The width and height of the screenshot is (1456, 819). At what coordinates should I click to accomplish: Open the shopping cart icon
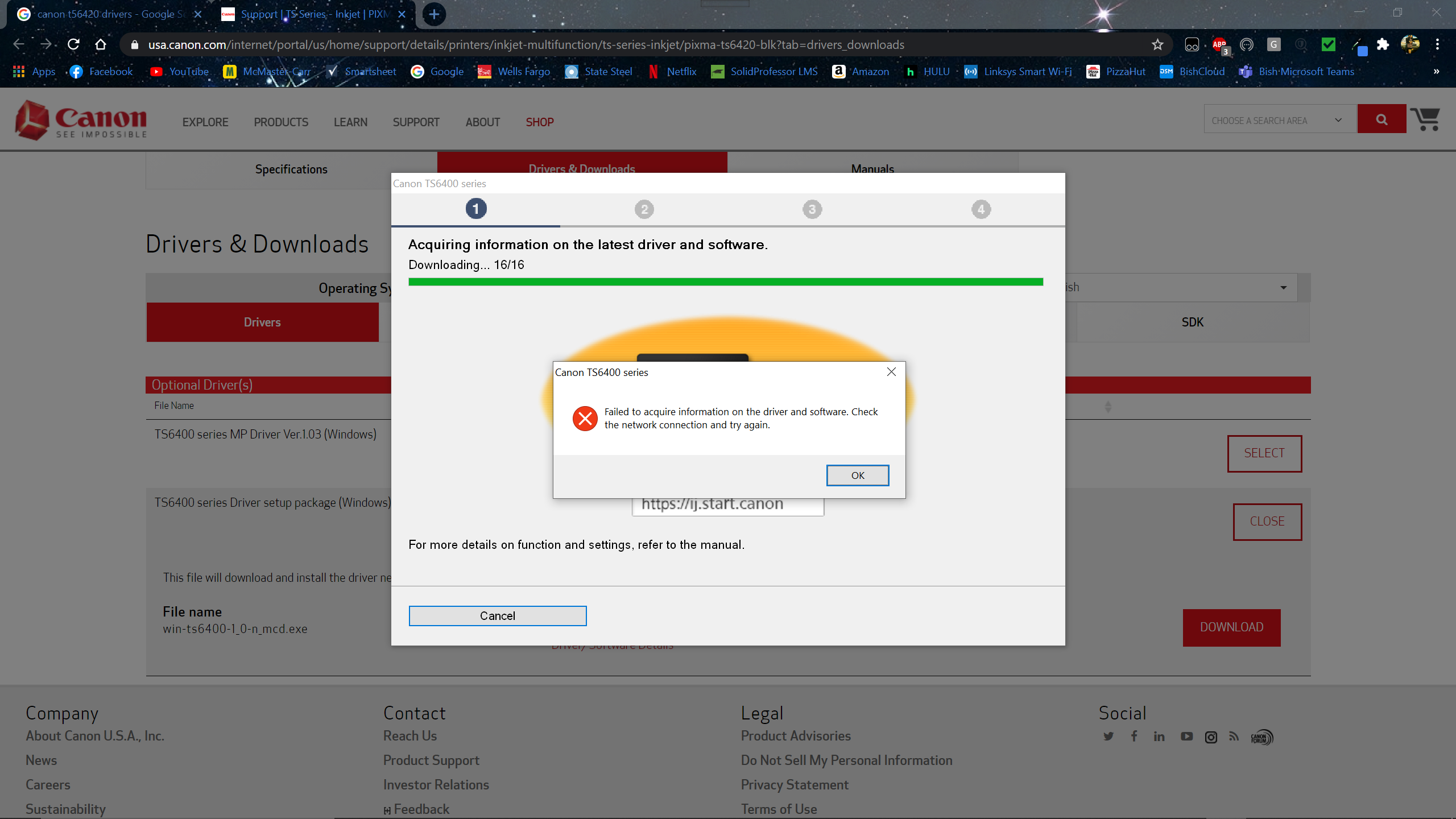(x=1425, y=119)
